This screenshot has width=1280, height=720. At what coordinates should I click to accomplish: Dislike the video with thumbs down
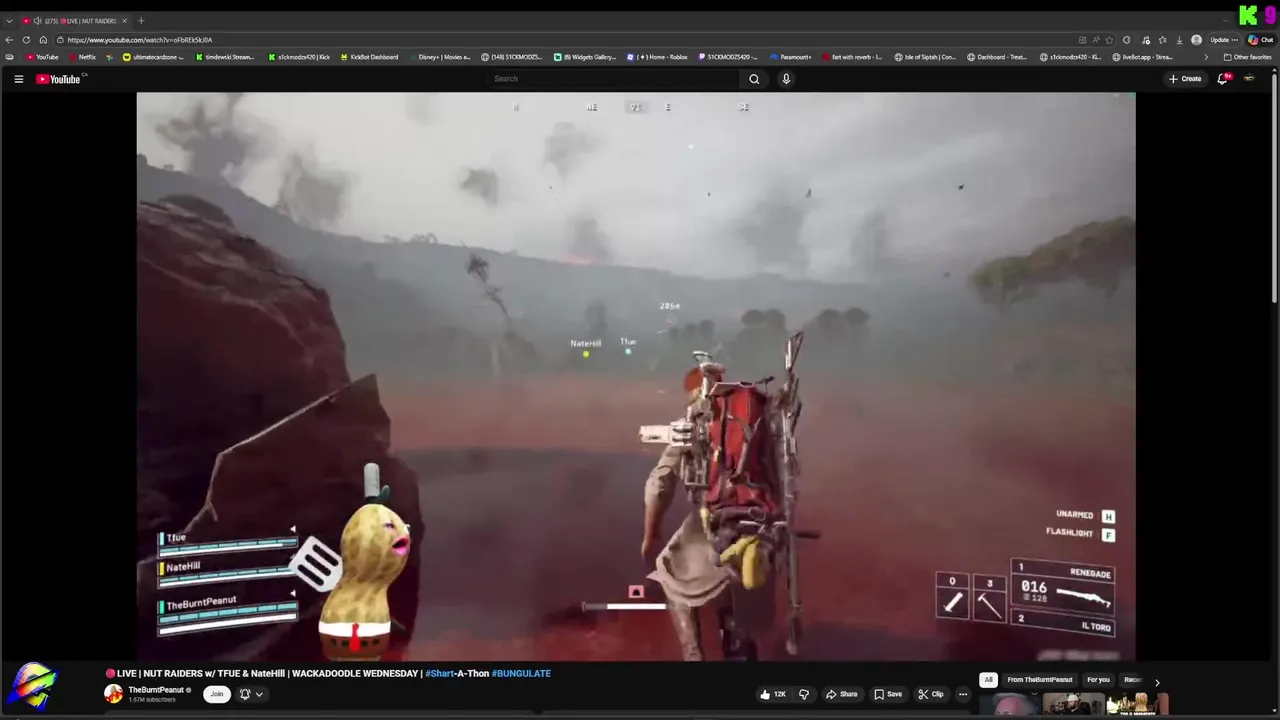(x=803, y=694)
